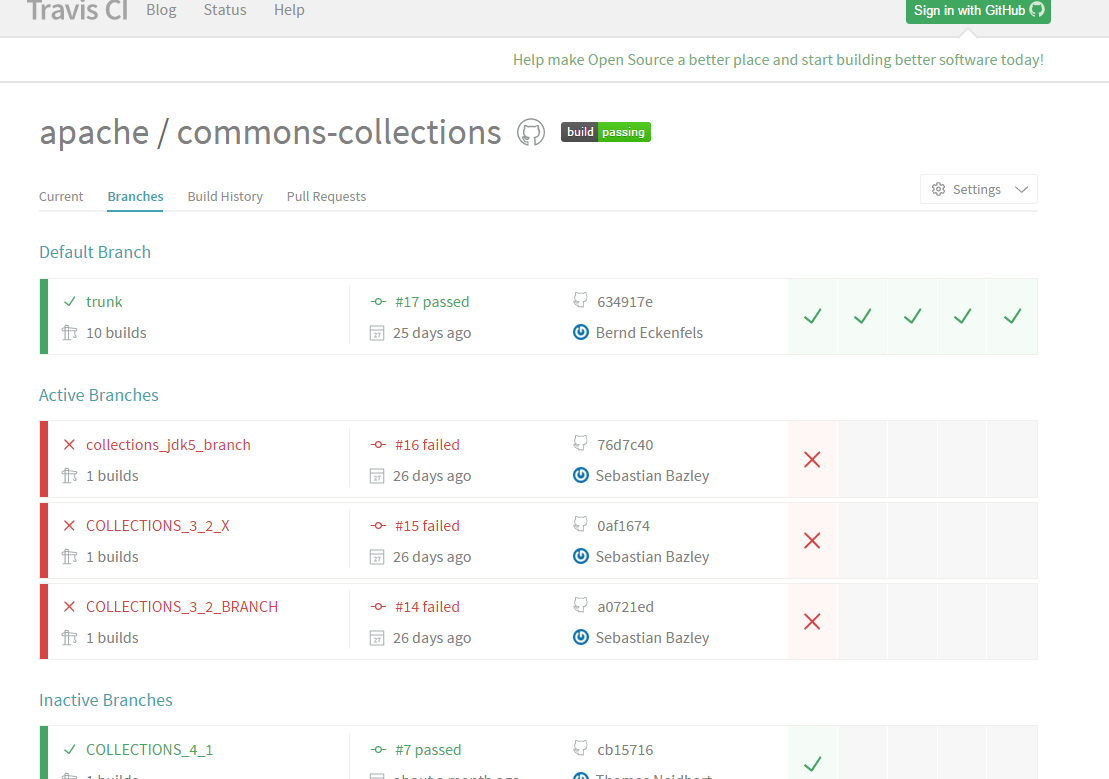Open the collections_jdk5_branch link
The width and height of the screenshot is (1109, 779).
[168, 444]
